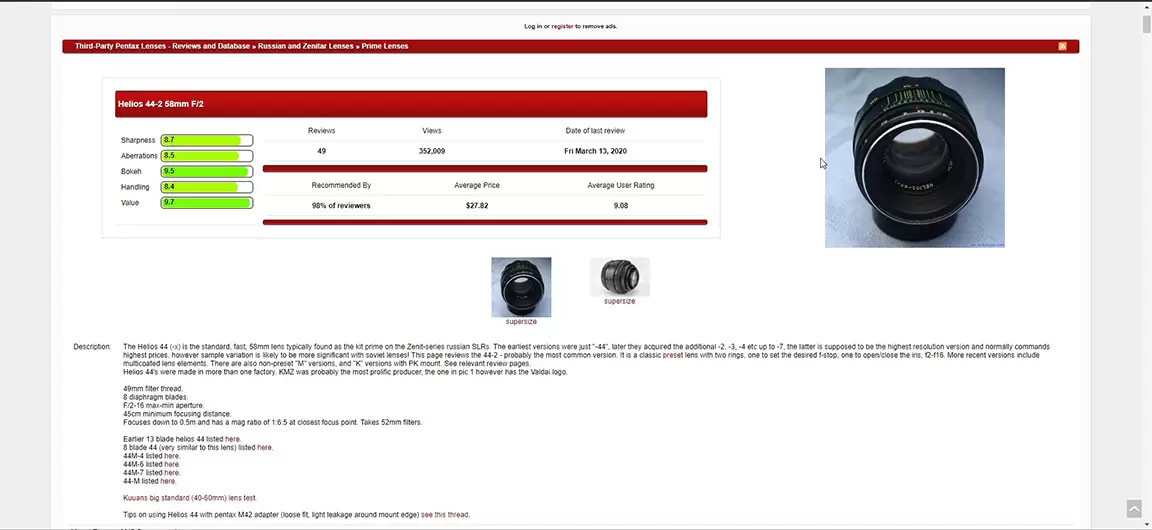Open the first supersize lens thumbnail
Viewport: 1152px width, 530px height.
[521, 288]
